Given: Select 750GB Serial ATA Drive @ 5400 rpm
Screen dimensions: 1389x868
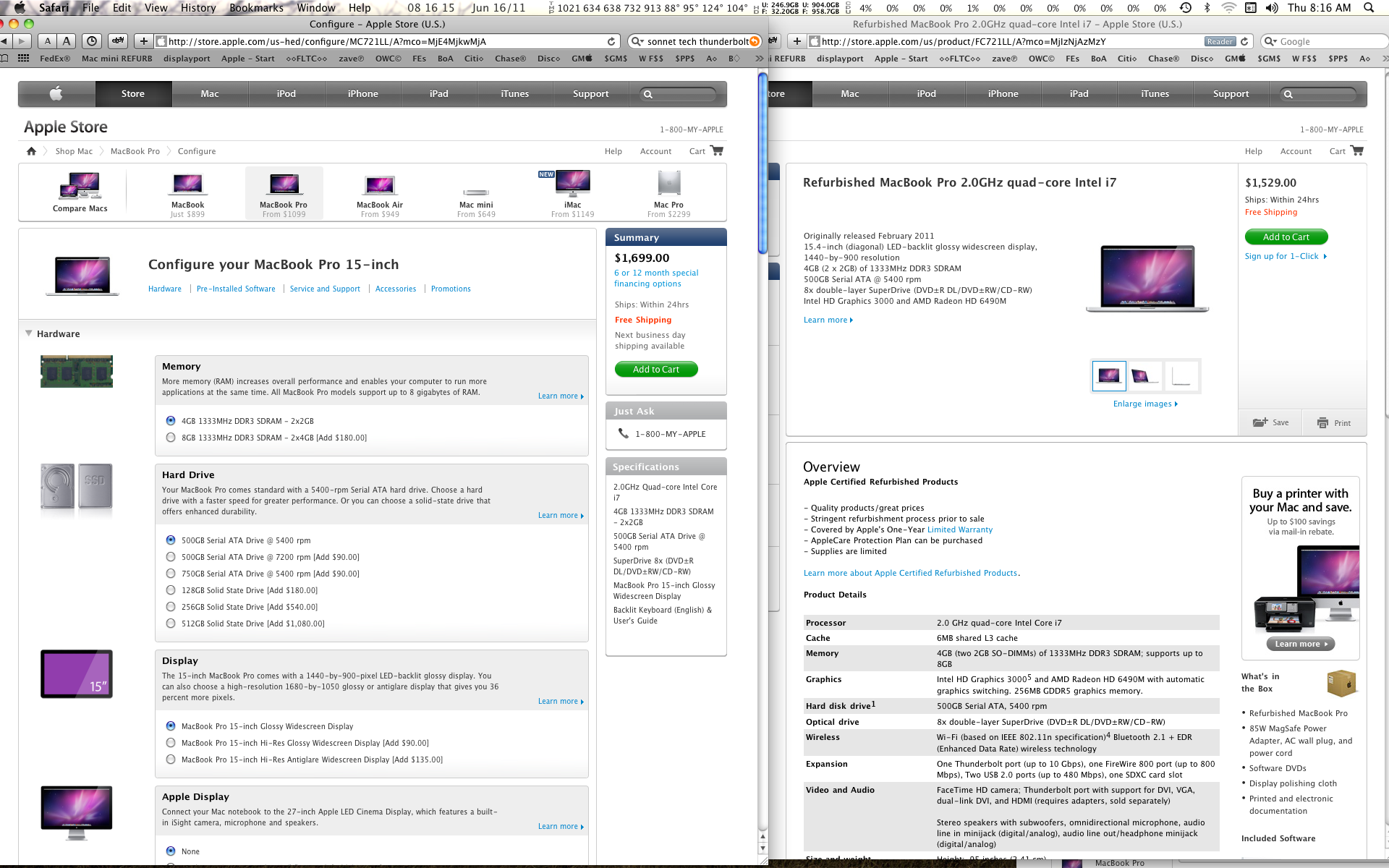Looking at the screenshot, I should (x=171, y=573).
